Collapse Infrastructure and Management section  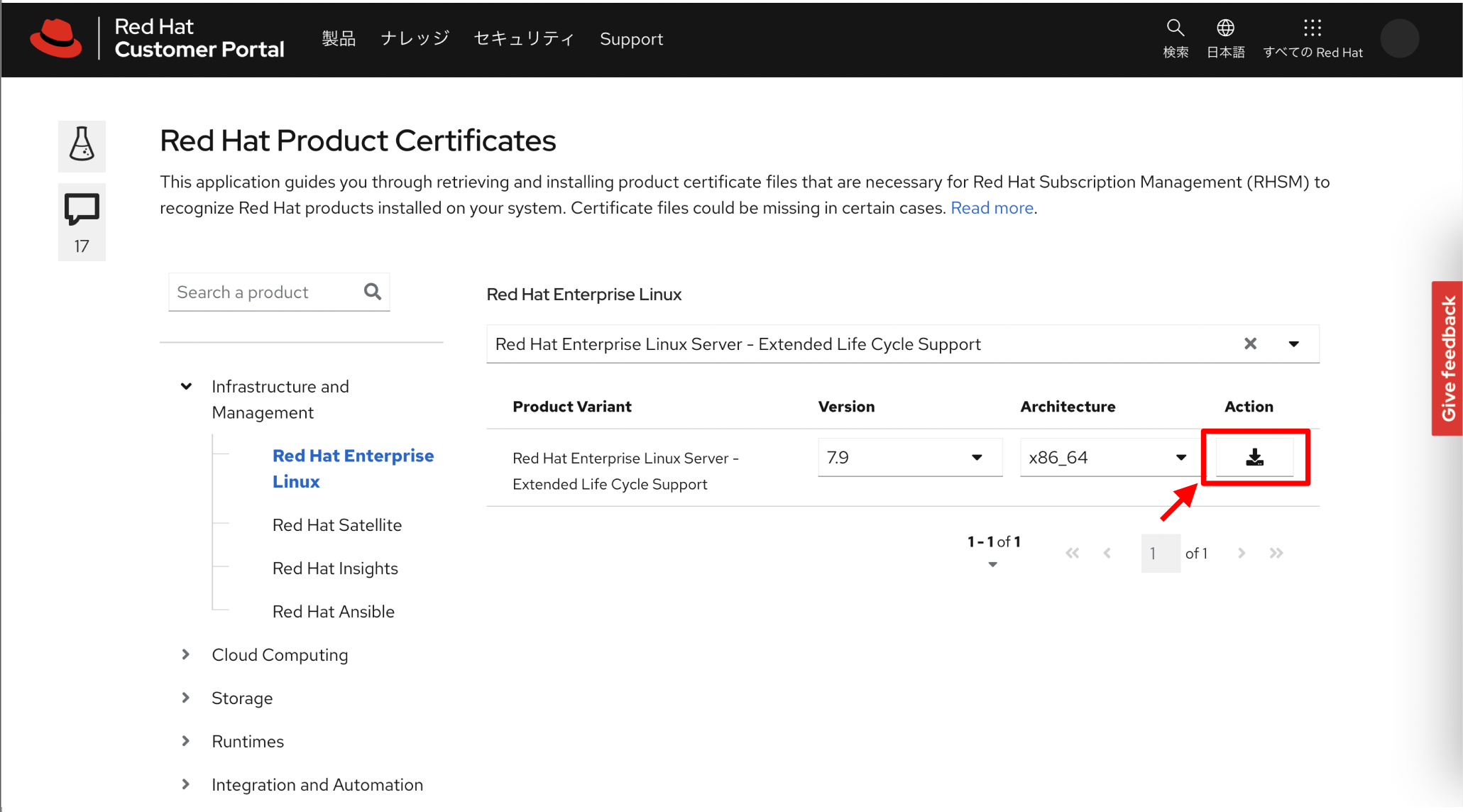(186, 387)
